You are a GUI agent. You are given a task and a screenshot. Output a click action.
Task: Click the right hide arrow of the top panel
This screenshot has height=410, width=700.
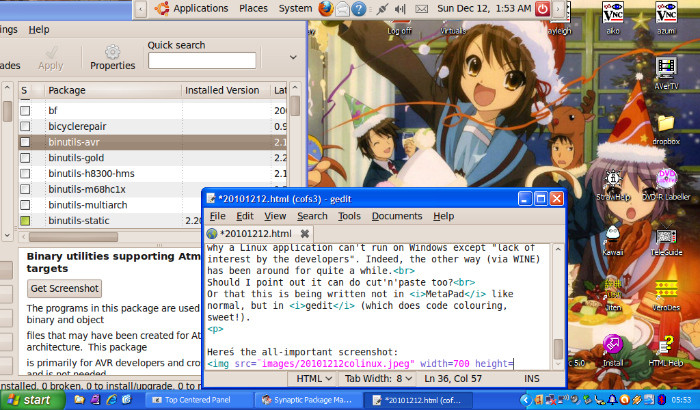tap(558, 8)
